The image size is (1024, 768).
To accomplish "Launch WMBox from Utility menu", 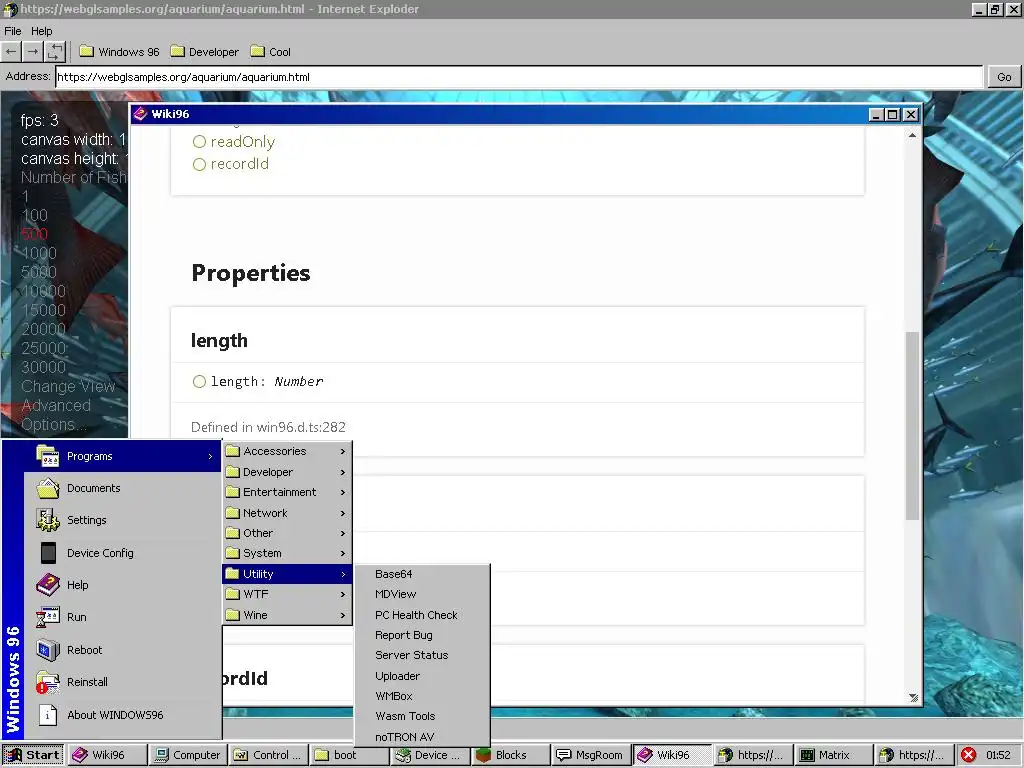I will [x=422, y=696].
